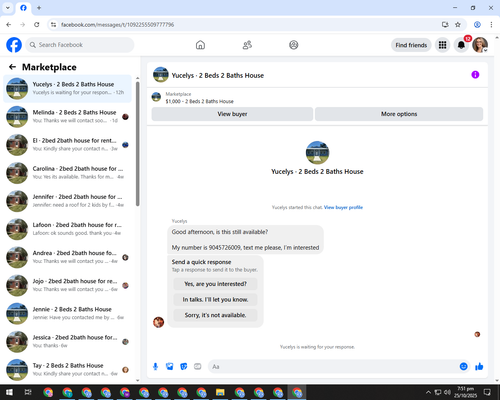500x400 pixels.
Task: Open Jessica conversation
Action: pyautogui.click(x=68, y=342)
